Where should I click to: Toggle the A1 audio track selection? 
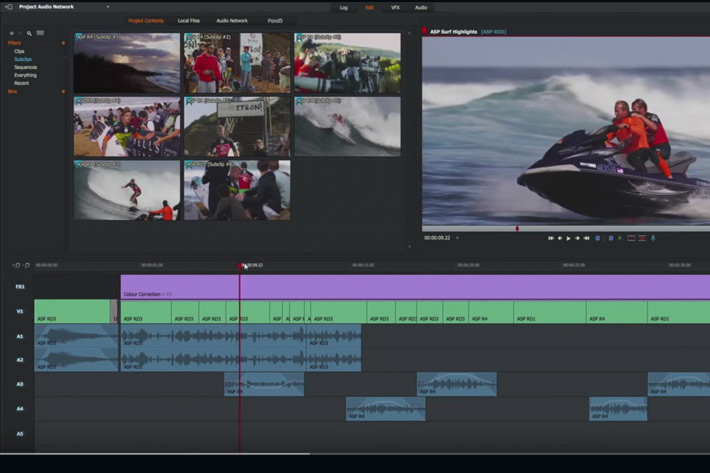[19, 336]
